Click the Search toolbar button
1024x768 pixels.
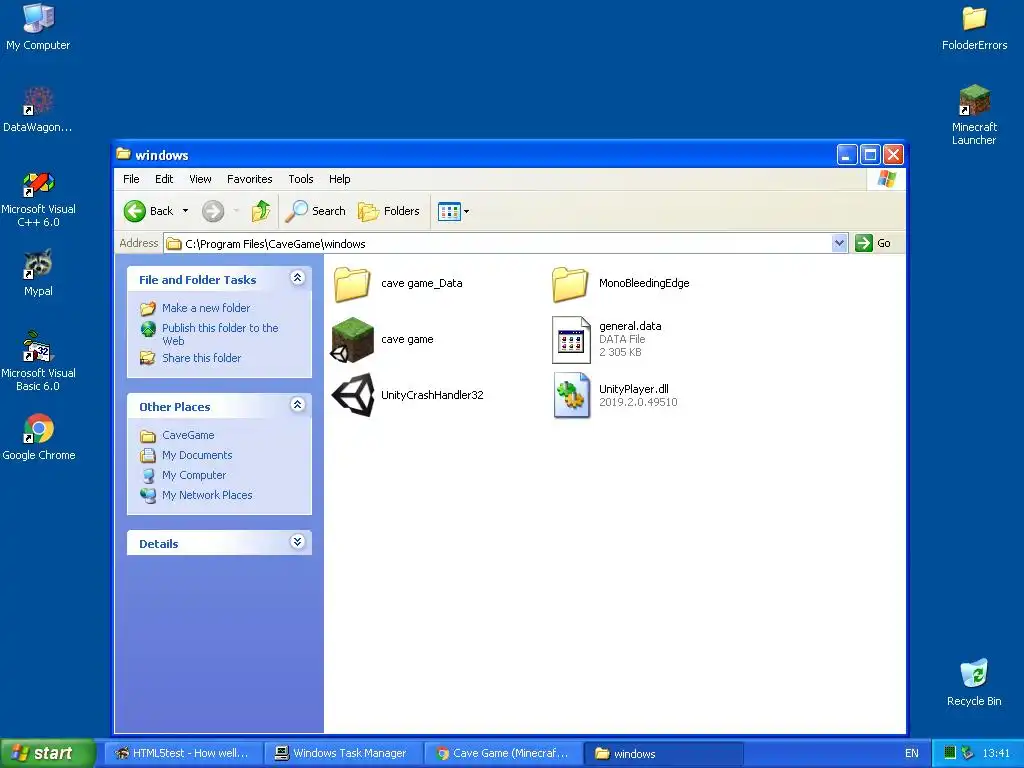pos(315,211)
